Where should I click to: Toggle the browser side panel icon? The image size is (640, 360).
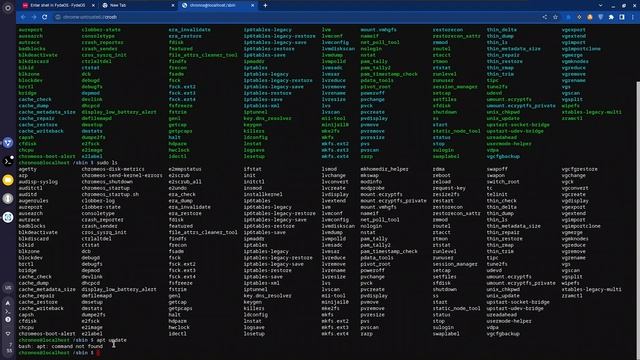click(622, 17)
